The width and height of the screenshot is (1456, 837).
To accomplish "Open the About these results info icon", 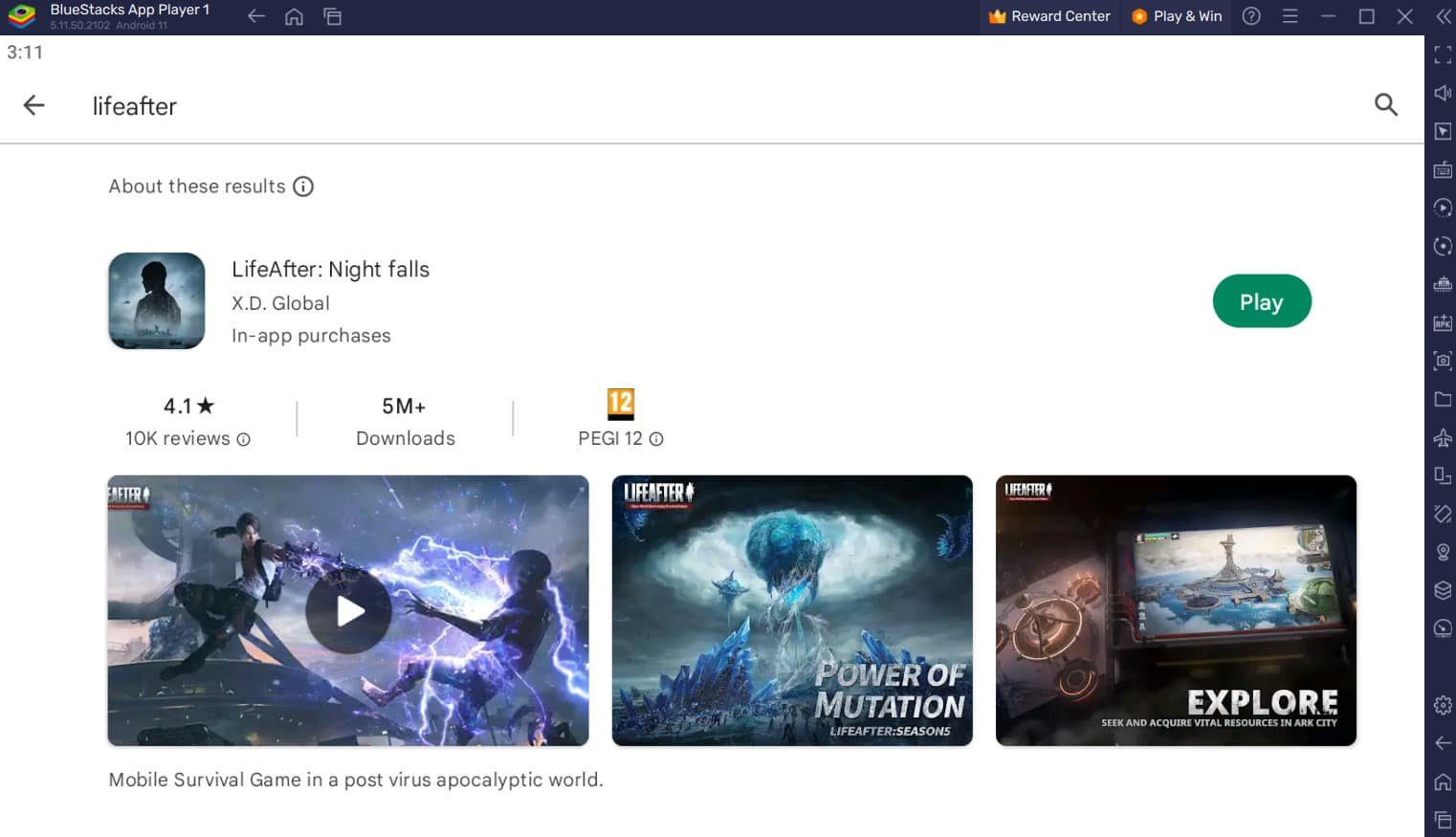I will 303,187.
